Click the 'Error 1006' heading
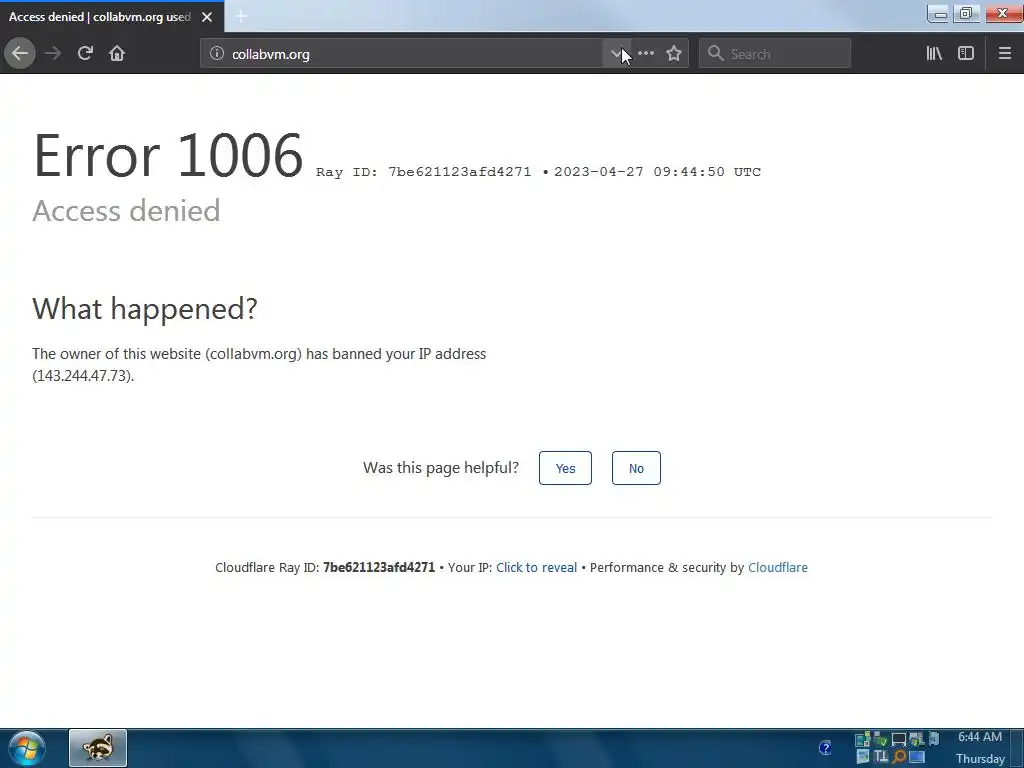Screen dimensions: 1024x768 coord(168,155)
